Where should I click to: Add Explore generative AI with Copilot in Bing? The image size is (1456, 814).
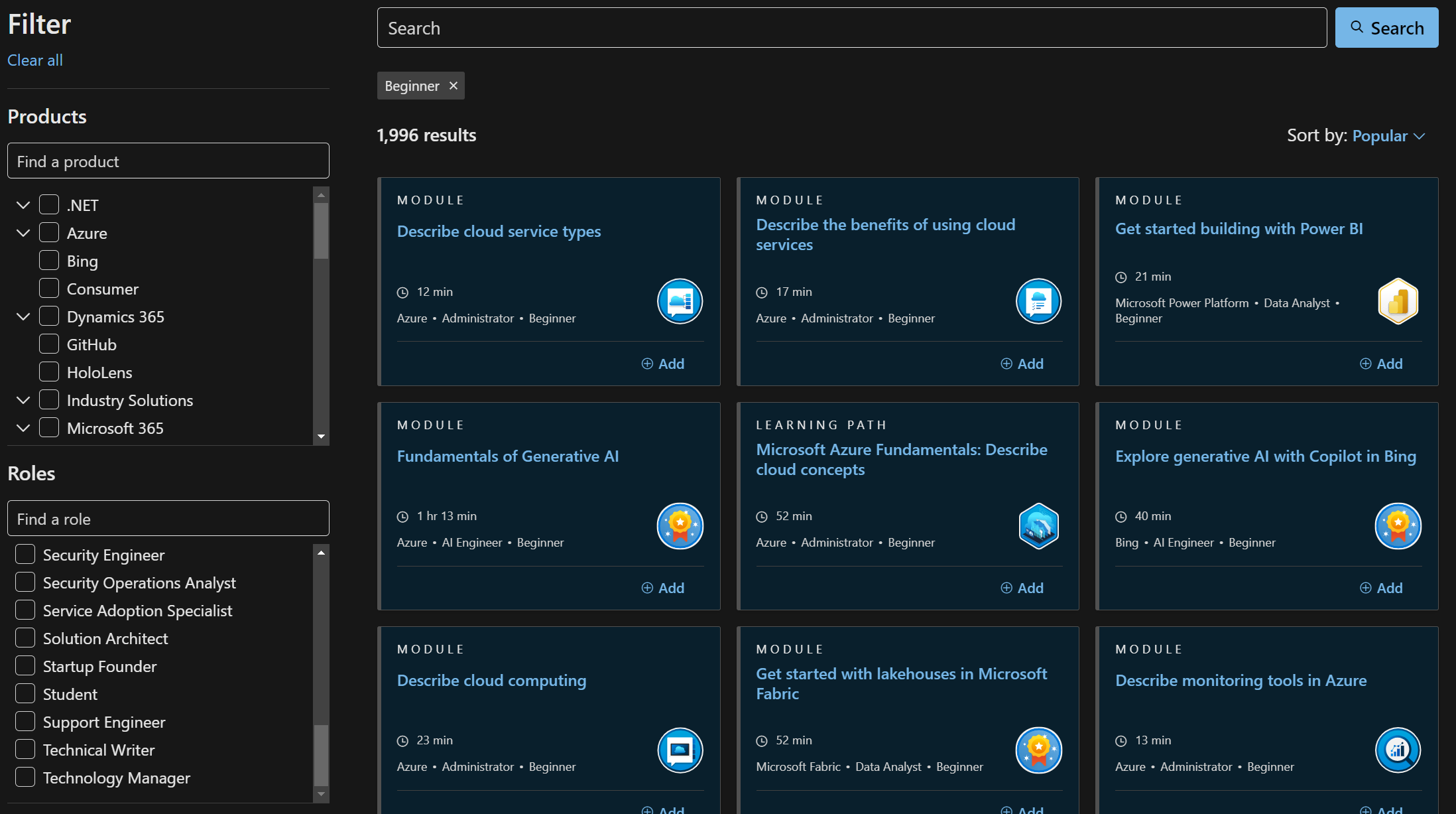(x=1381, y=588)
